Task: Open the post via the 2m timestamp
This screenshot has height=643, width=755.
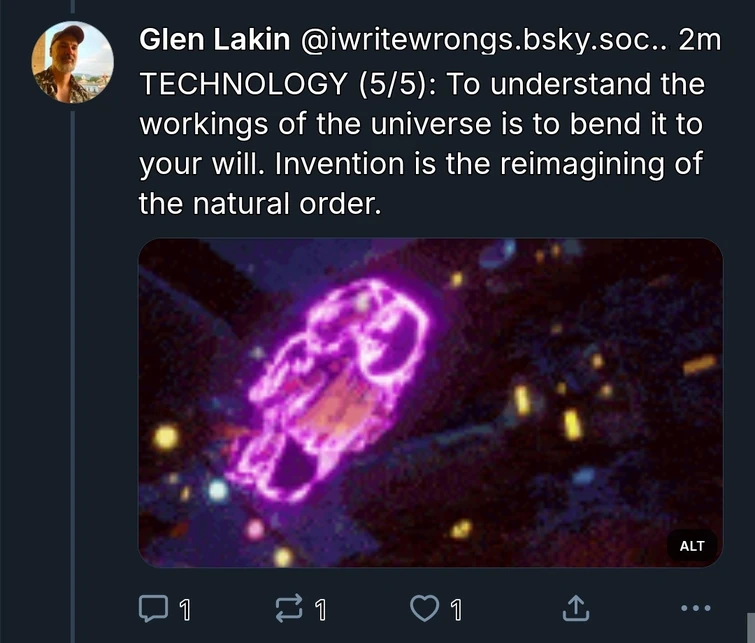Action: pos(698,41)
